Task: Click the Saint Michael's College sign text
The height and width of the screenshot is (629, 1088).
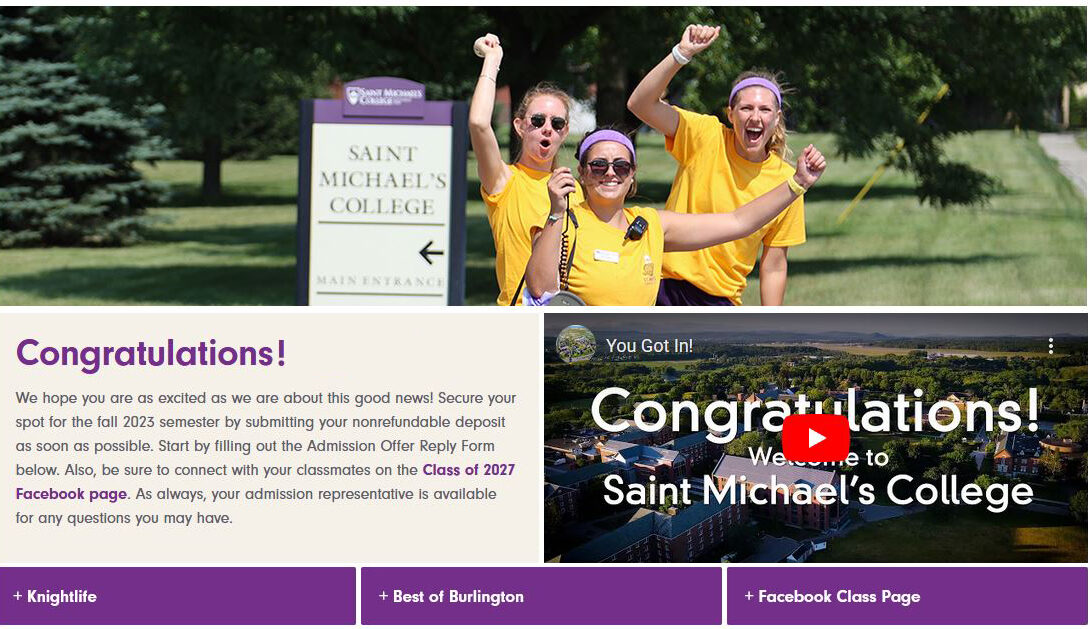Action: [x=382, y=180]
